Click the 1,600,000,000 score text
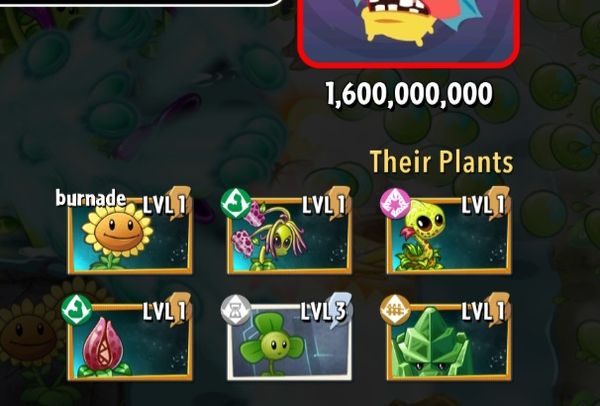This screenshot has width=600, height=406. pos(409,94)
